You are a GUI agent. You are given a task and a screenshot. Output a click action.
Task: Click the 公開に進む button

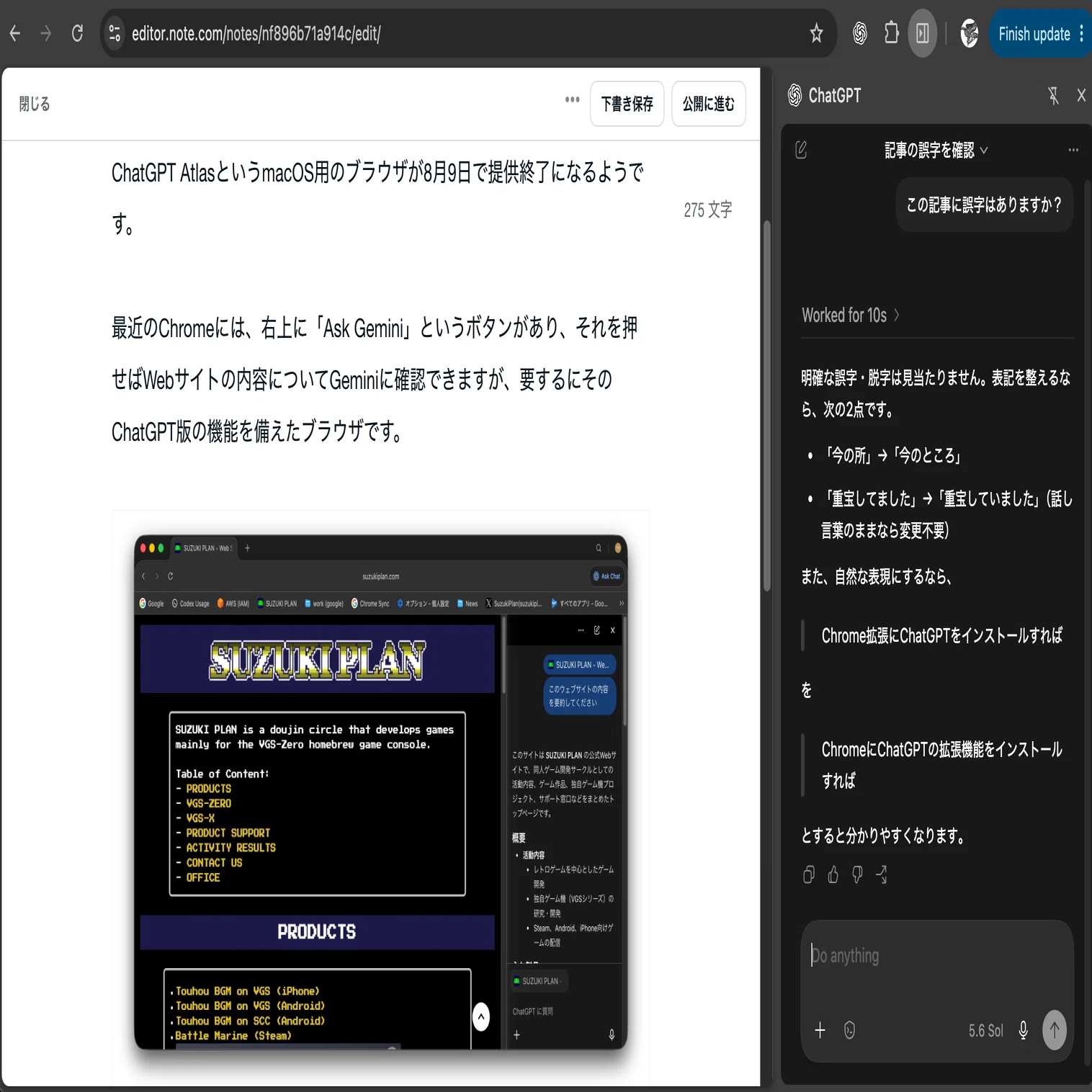[709, 104]
